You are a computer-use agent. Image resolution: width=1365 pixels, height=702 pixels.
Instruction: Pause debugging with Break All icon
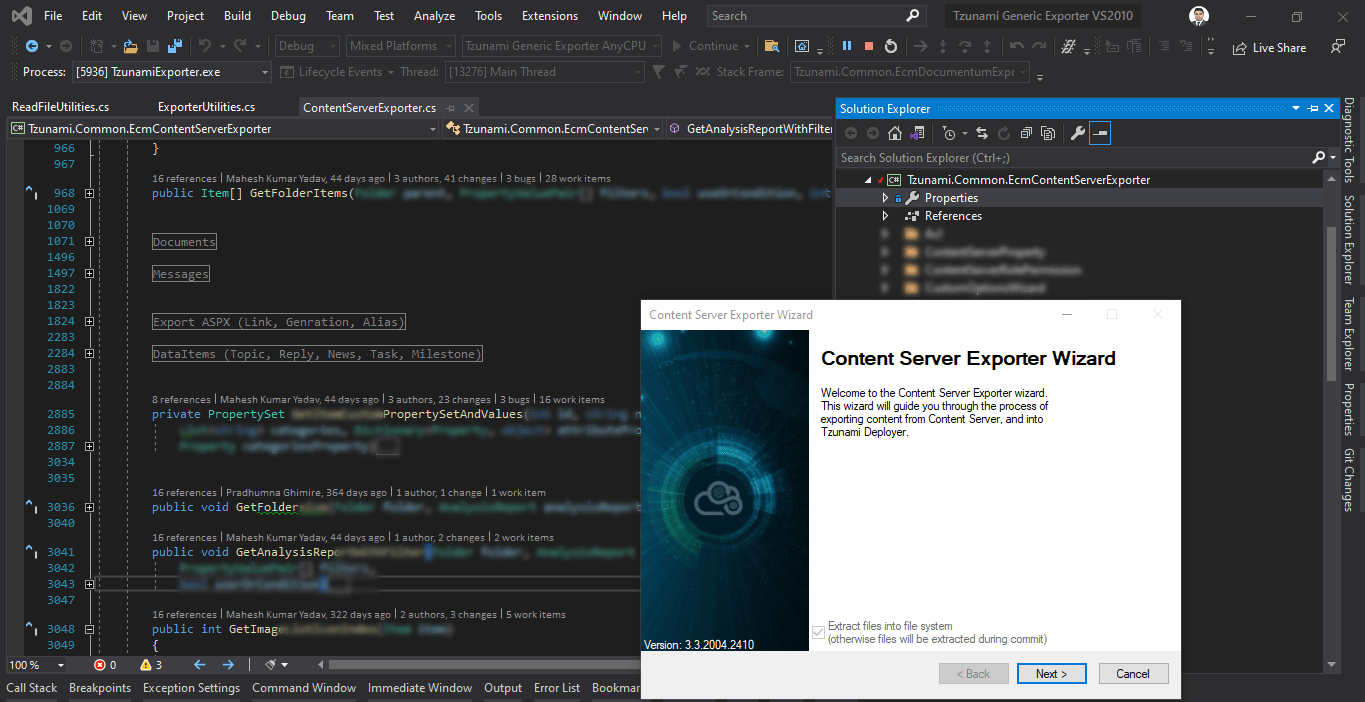[847, 46]
